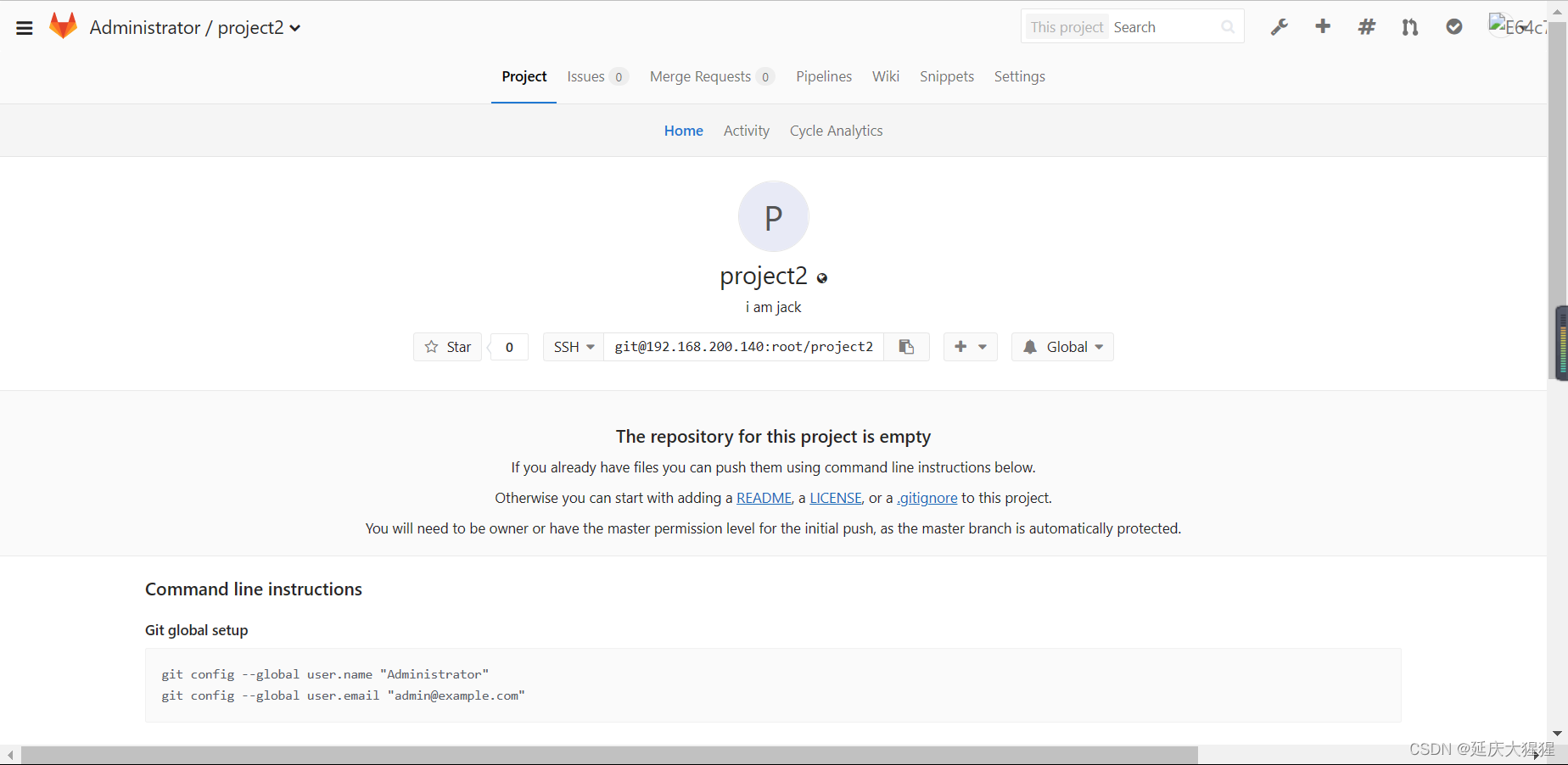The height and width of the screenshot is (765, 1568).
Task: Open the Pipelines tab
Action: tap(824, 76)
